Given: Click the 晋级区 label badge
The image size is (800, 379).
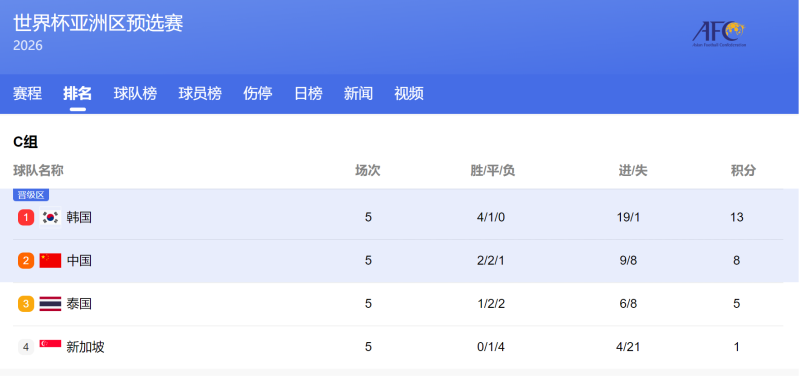Looking at the screenshot, I should click(31, 195).
